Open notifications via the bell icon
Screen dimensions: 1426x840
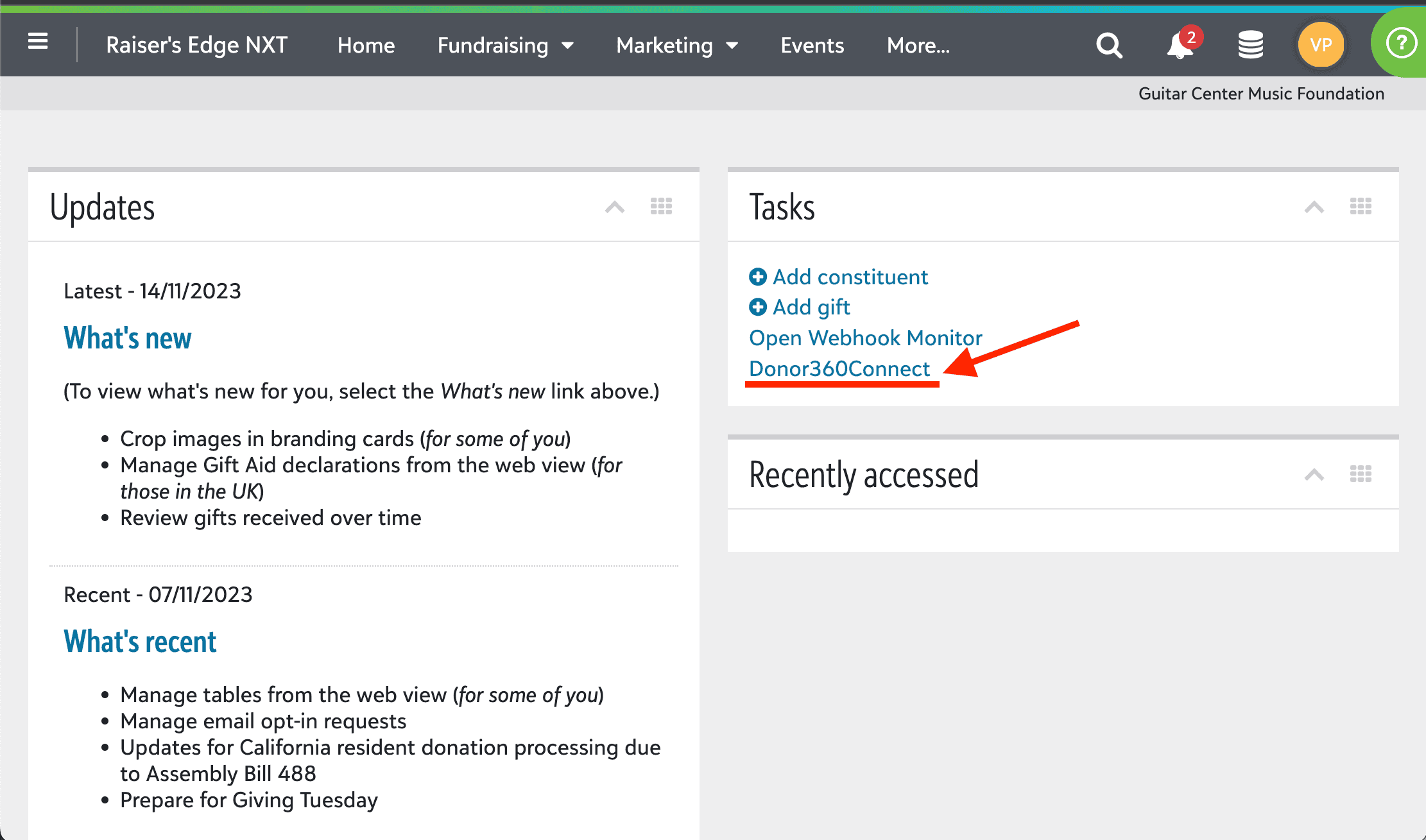pyautogui.click(x=1178, y=46)
